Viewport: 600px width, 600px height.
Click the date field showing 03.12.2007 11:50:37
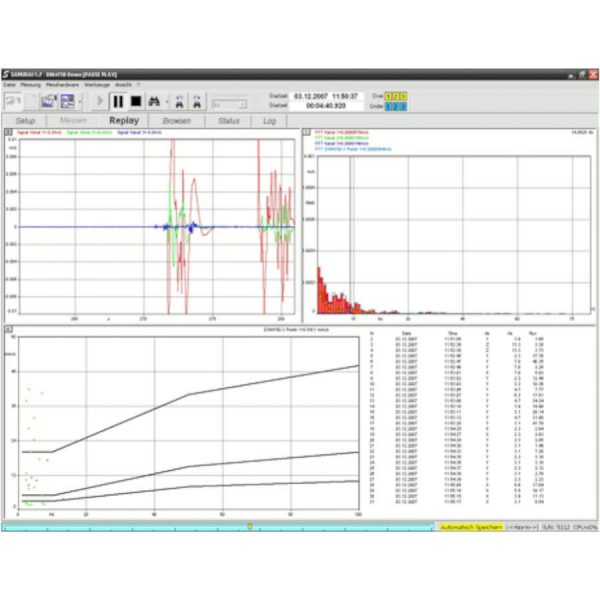[x=326, y=96]
